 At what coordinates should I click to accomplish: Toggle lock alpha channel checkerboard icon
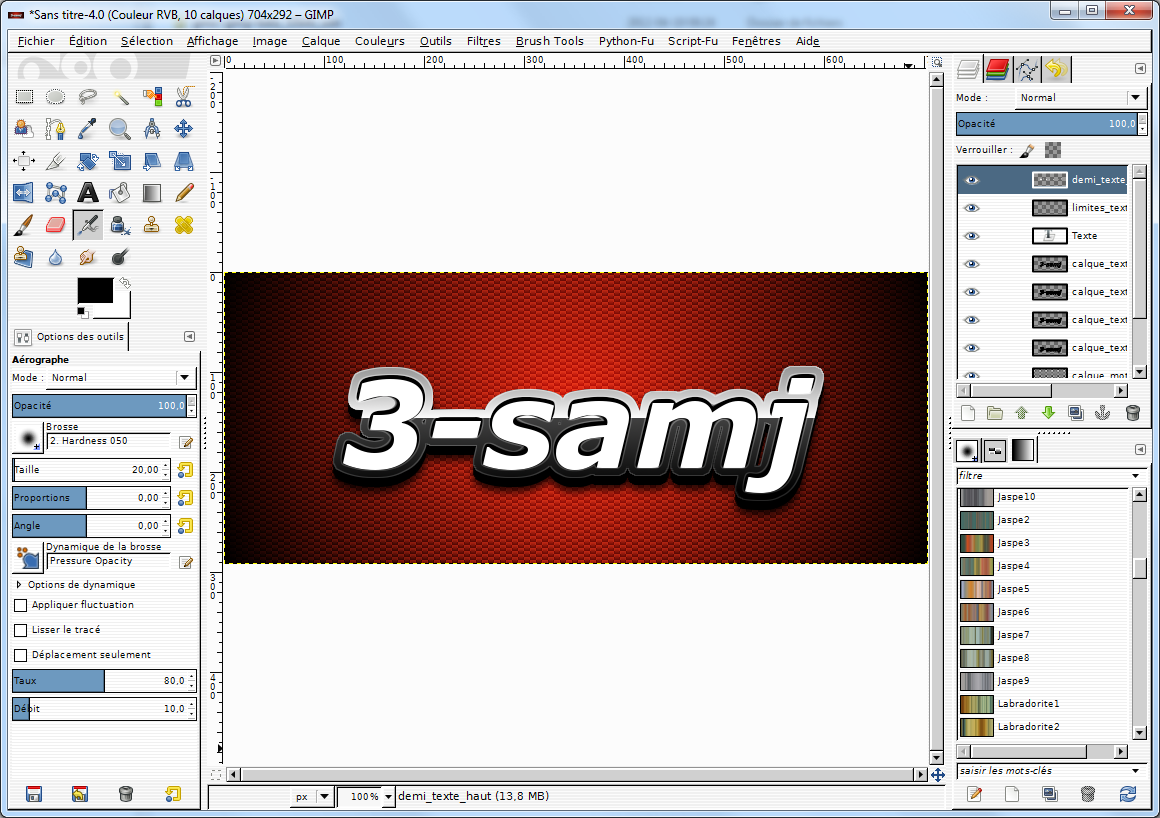click(1053, 150)
